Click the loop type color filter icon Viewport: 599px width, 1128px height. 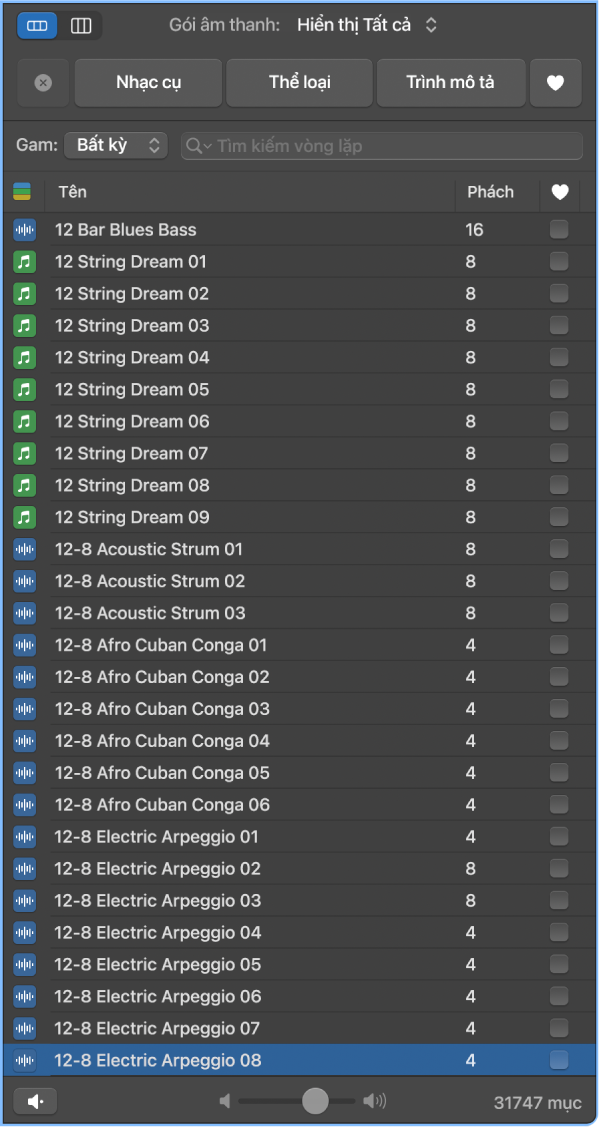22,192
